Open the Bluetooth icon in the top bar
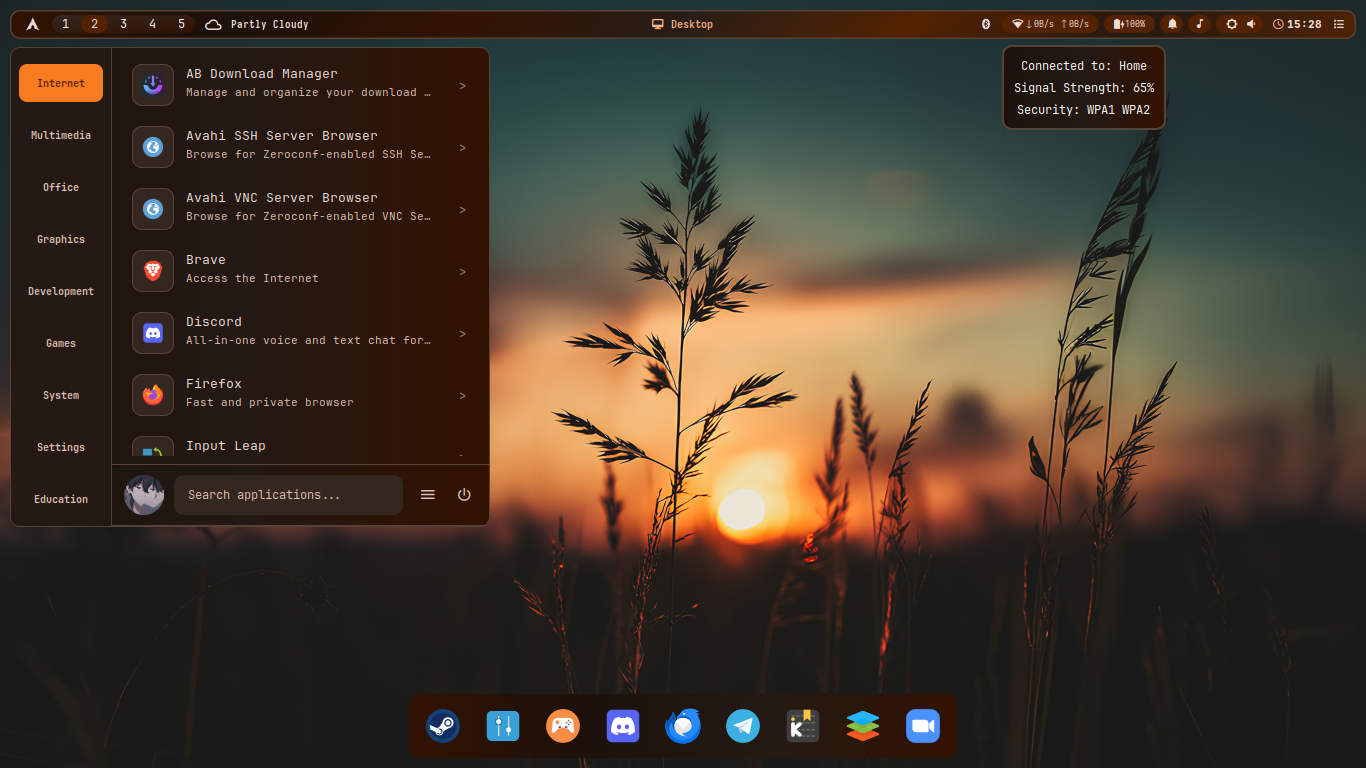 [x=985, y=24]
